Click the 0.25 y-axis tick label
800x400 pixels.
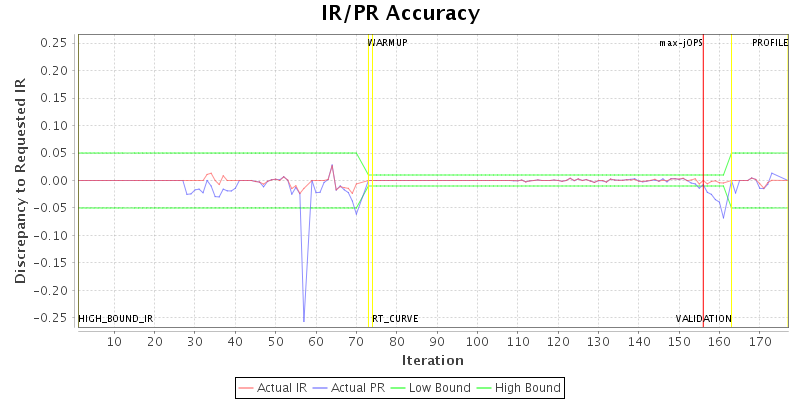pos(54,43)
